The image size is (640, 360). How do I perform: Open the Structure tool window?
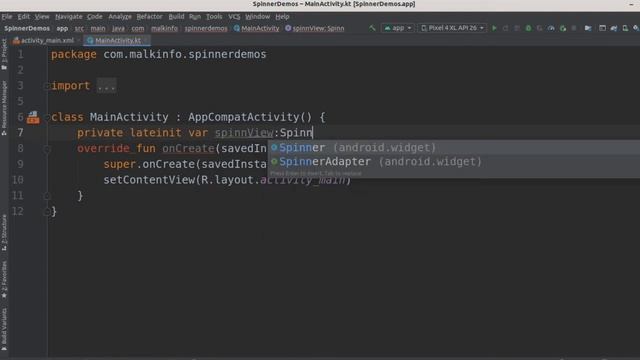(x=4, y=232)
